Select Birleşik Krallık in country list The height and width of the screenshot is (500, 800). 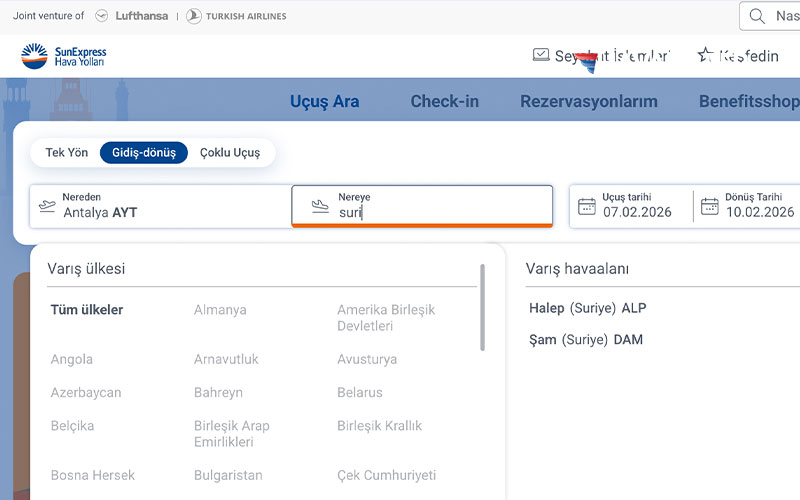pos(380,426)
